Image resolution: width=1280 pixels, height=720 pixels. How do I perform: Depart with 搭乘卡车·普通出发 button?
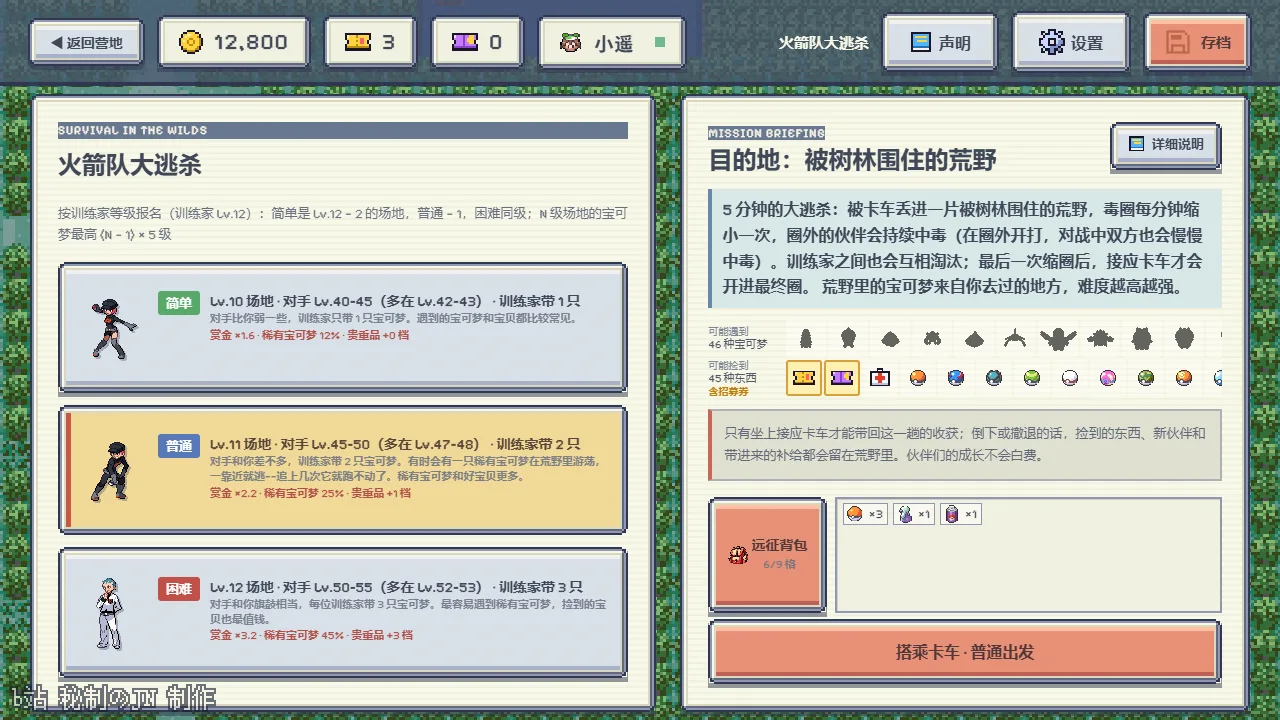[x=965, y=652]
